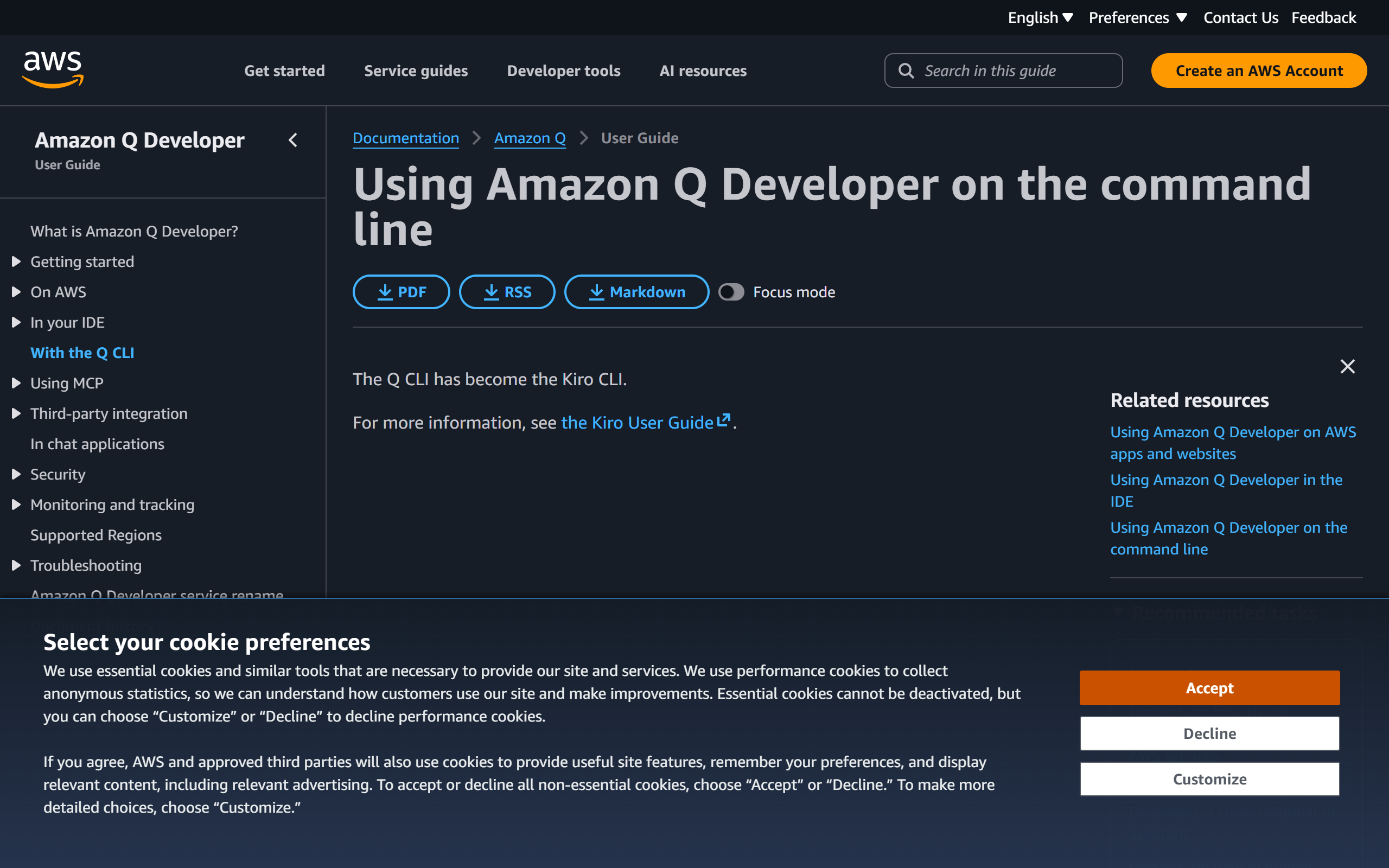The image size is (1389, 868).
Task: Open Get started menu
Action: click(284, 71)
